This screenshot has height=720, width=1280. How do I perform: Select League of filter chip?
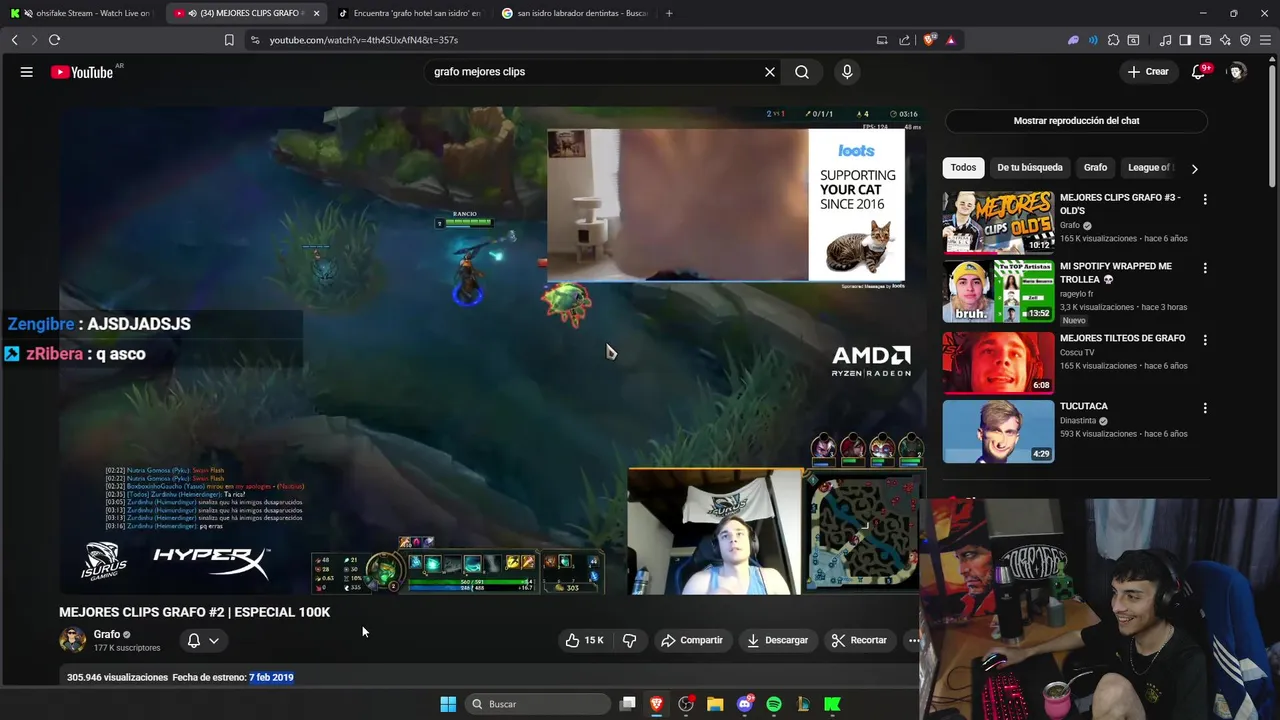tap(1150, 168)
